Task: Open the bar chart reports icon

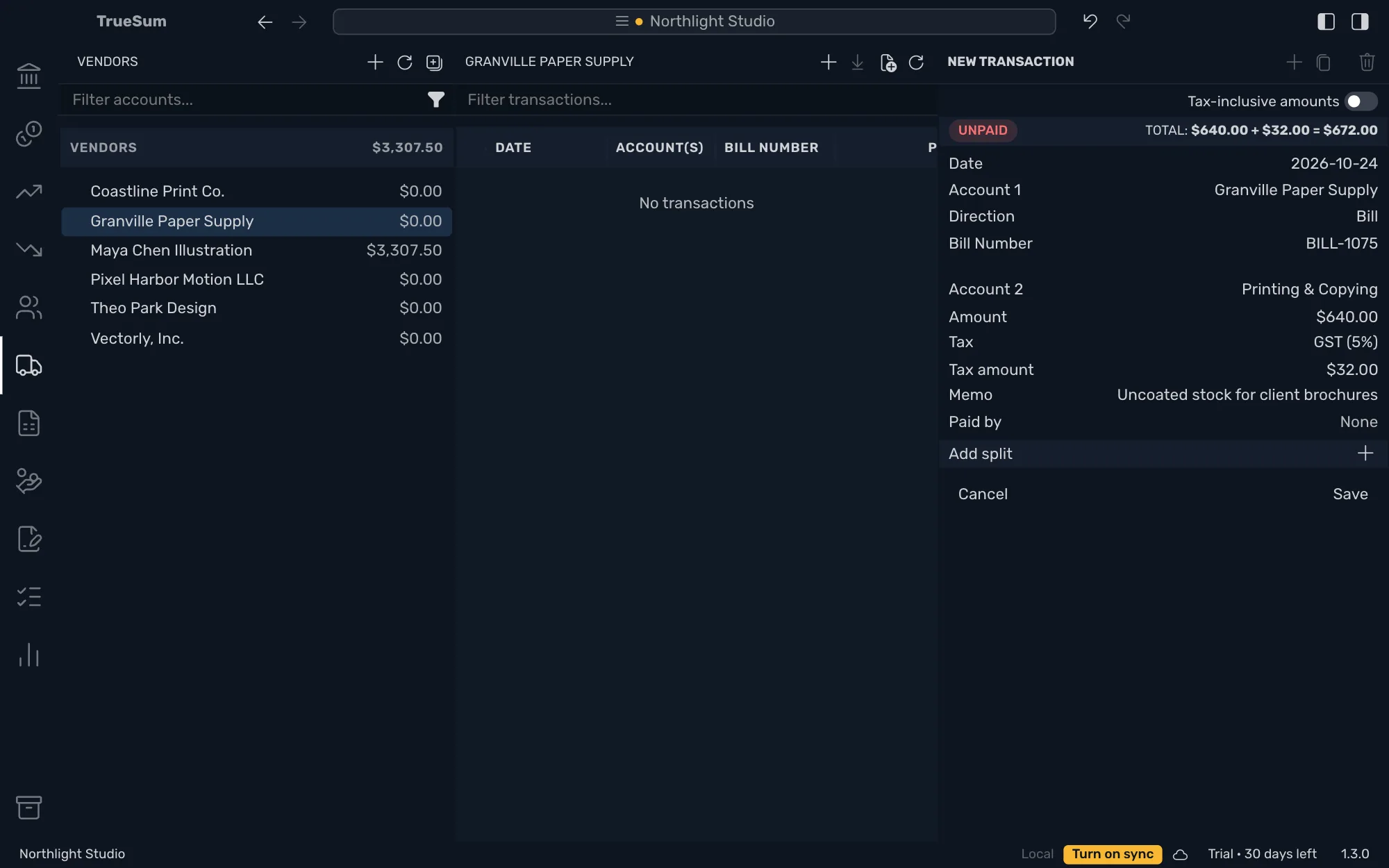Action: tap(28, 655)
